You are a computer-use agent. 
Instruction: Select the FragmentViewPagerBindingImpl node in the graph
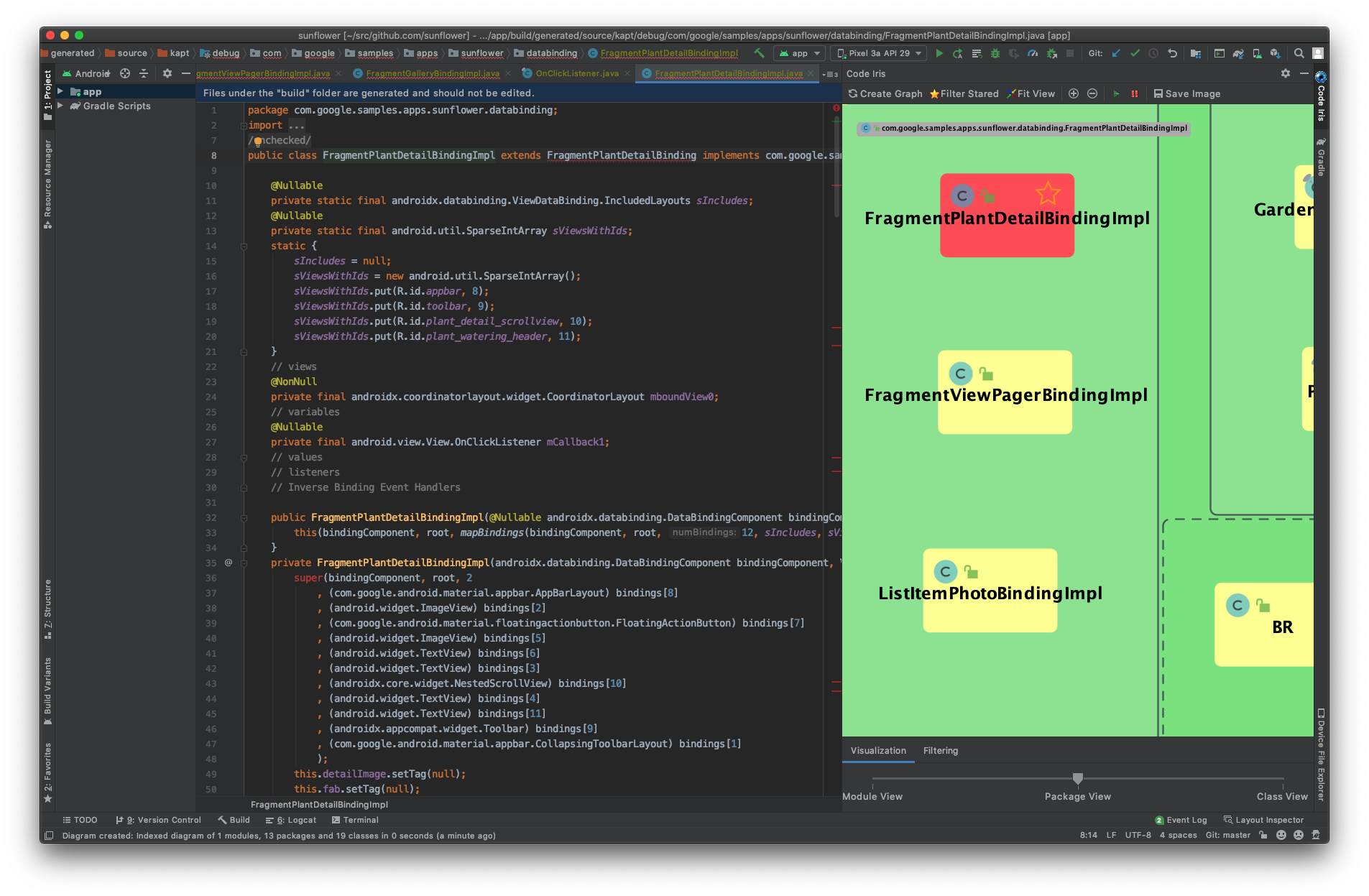tap(1005, 392)
